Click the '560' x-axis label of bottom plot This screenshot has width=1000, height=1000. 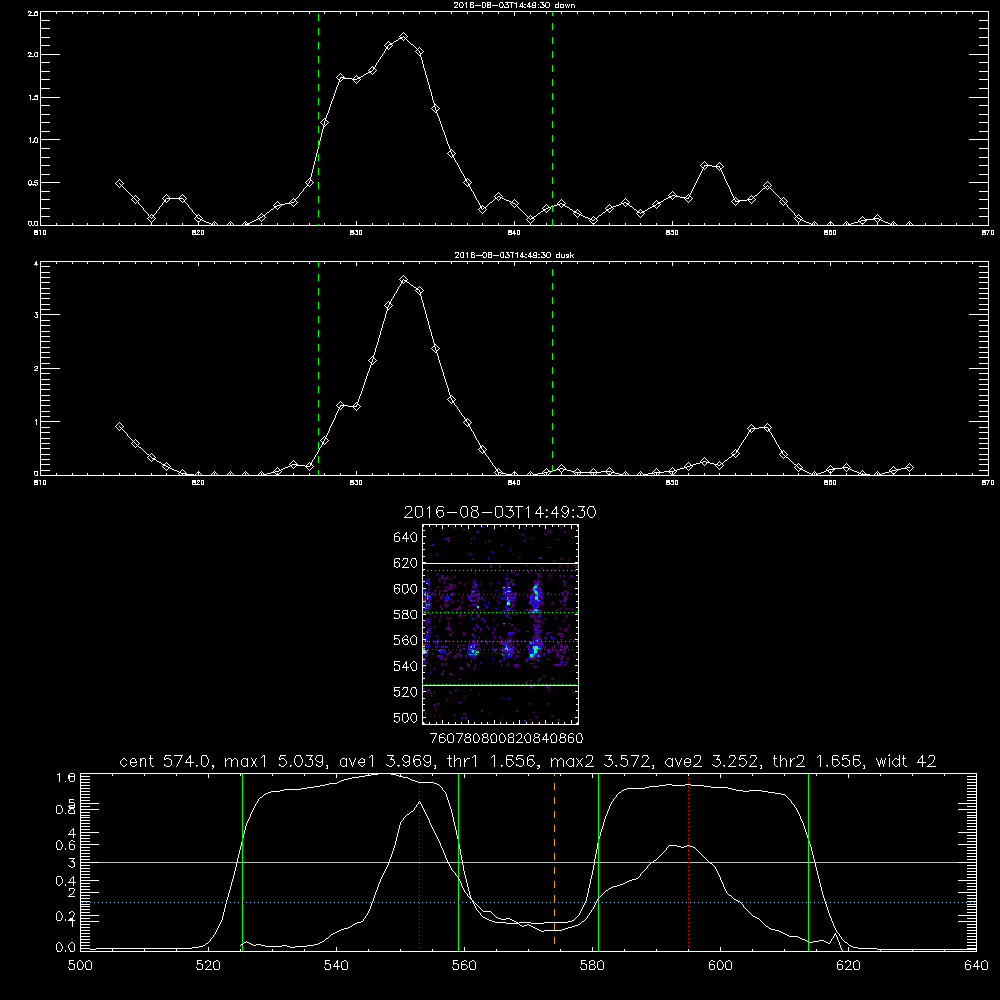[464, 966]
